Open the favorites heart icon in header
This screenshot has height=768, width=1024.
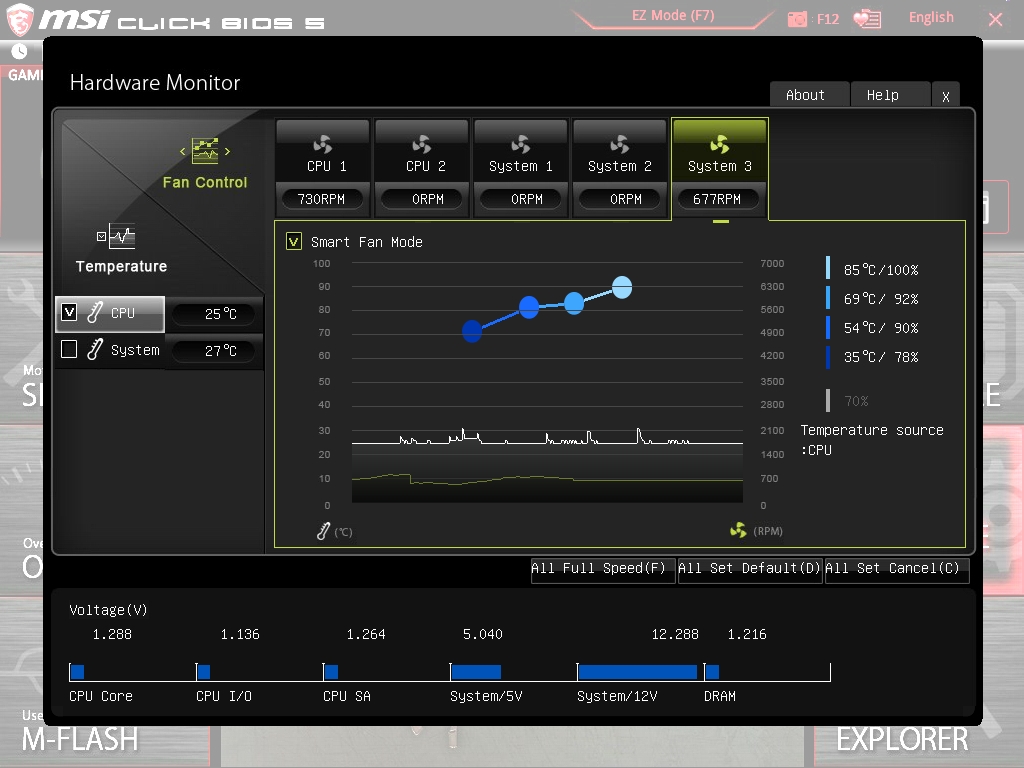tap(867, 19)
